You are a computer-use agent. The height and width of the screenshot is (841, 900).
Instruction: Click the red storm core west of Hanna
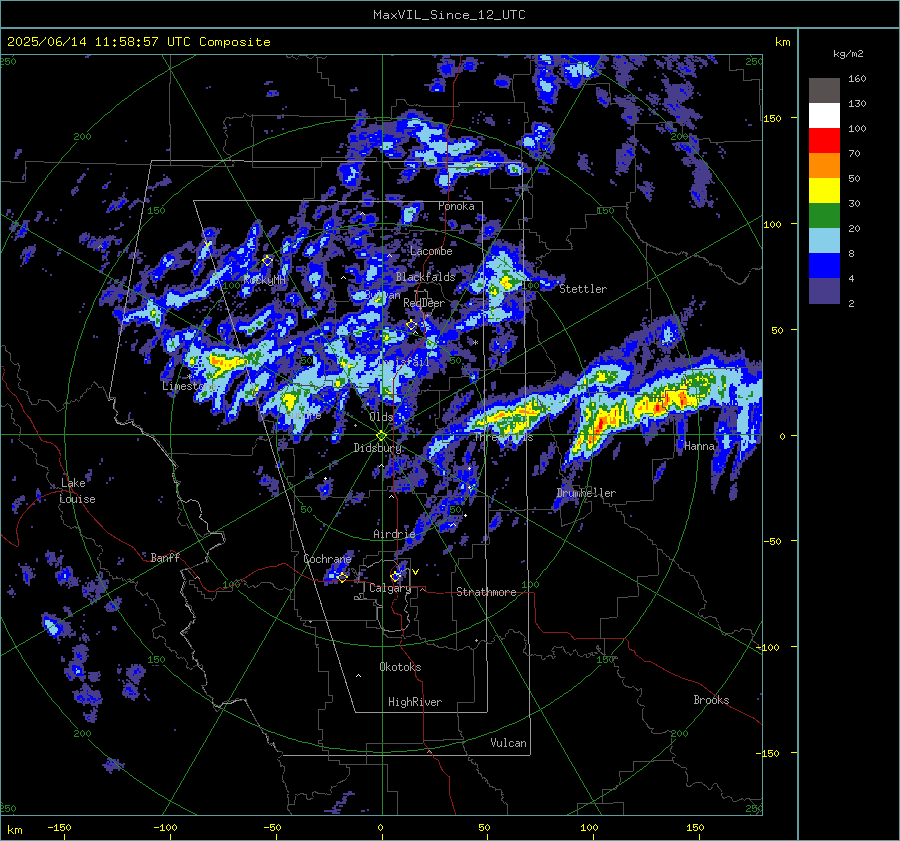pos(601,425)
